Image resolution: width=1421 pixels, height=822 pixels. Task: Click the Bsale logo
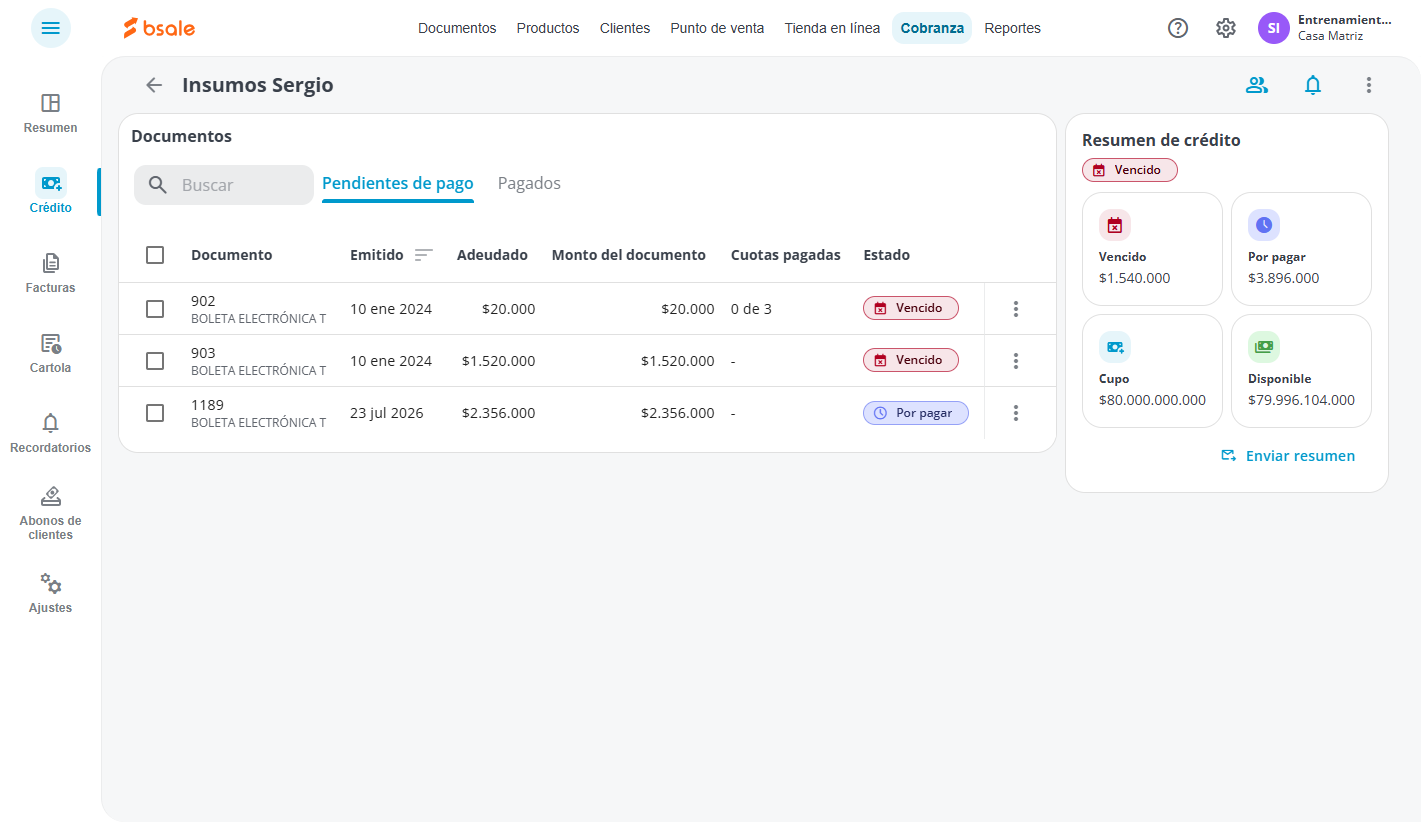point(159,28)
